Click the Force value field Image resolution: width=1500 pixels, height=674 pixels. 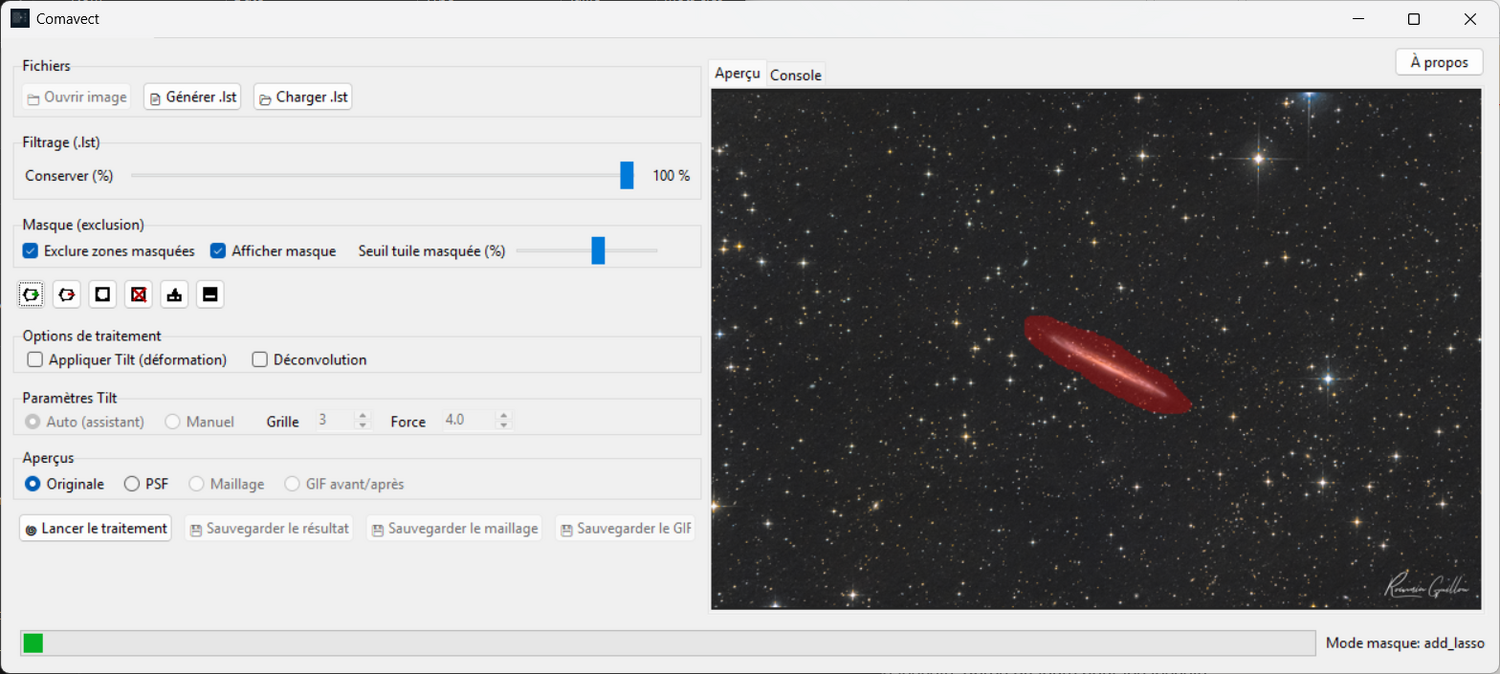click(x=469, y=421)
